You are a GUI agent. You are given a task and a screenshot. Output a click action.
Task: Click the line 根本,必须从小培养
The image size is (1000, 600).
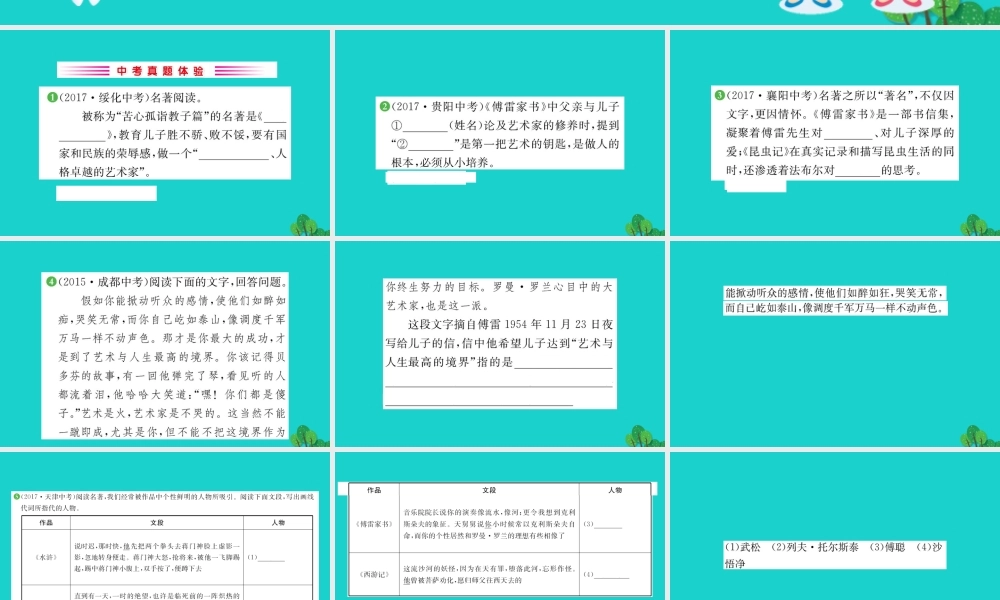[443, 162]
